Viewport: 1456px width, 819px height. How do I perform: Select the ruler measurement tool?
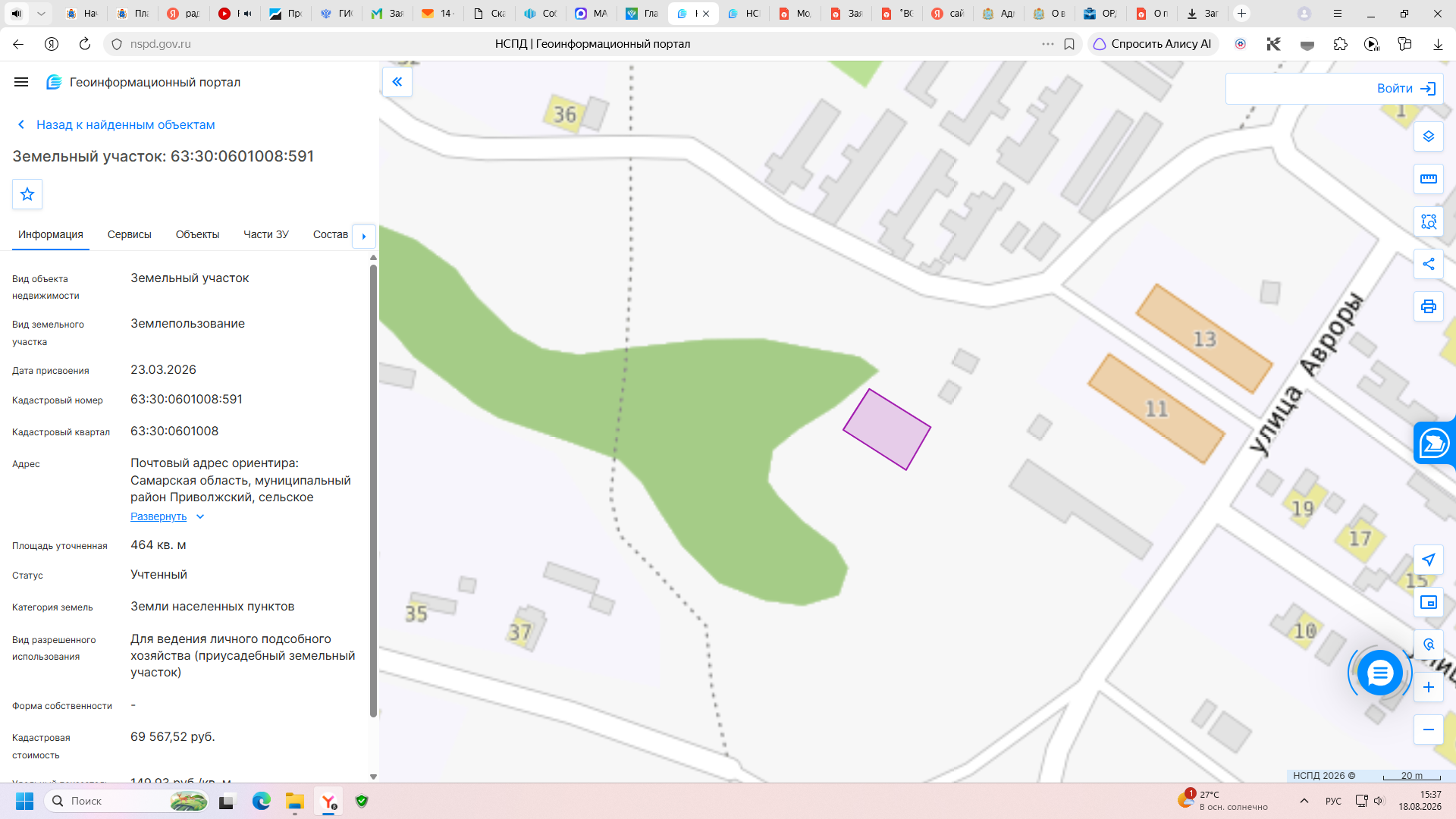[x=1429, y=179]
